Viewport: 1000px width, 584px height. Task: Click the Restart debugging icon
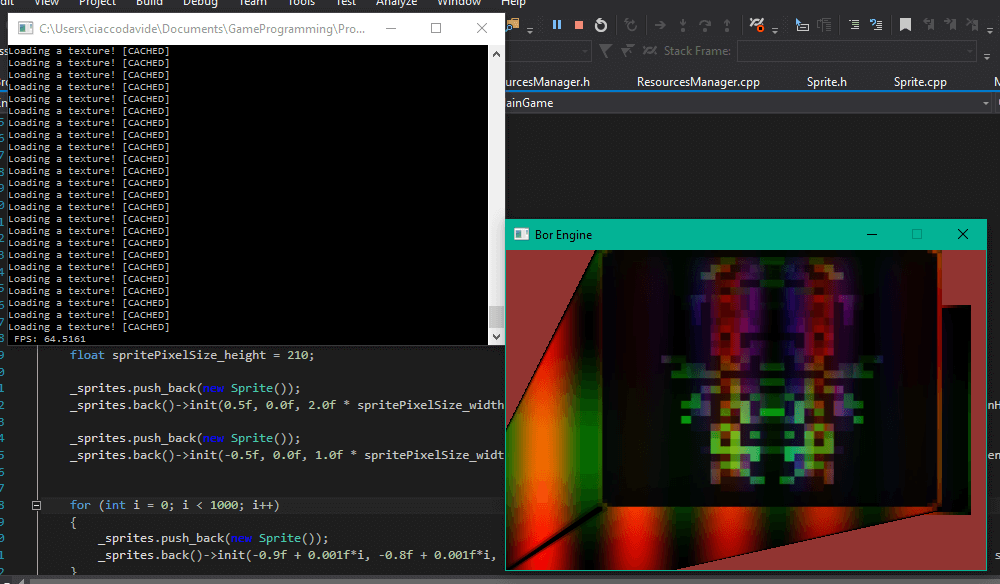tap(601, 25)
